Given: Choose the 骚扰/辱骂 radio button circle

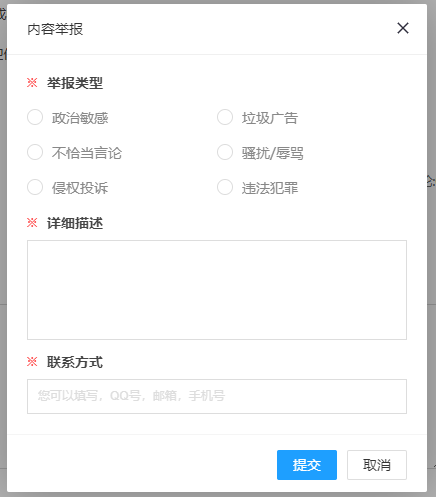Looking at the screenshot, I should pyautogui.click(x=225, y=152).
